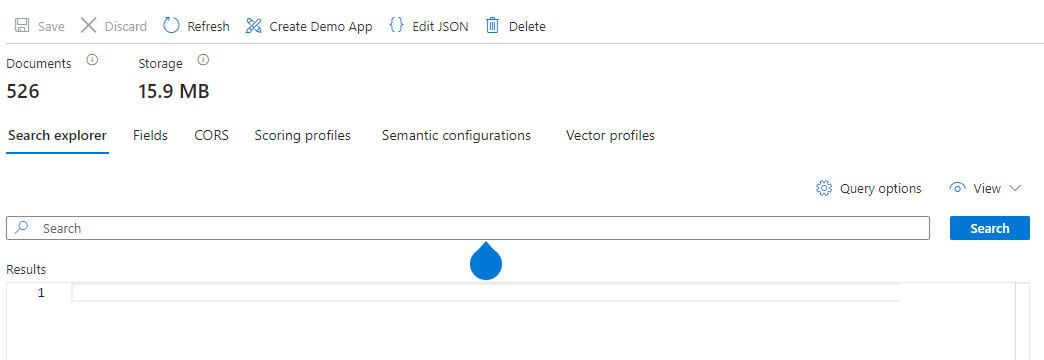Image resolution: width=1044 pixels, height=360 pixels.
Task: Click line 1 in Results editor
Action: 485,293
